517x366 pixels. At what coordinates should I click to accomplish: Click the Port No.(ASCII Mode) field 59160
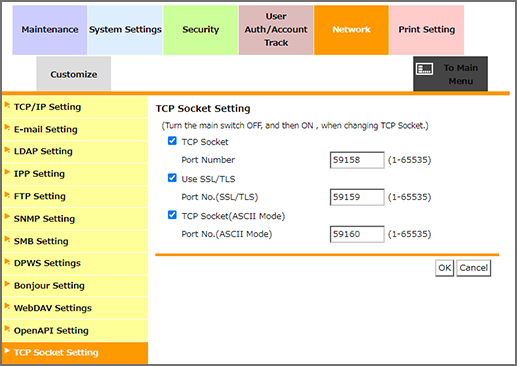[357, 234]
